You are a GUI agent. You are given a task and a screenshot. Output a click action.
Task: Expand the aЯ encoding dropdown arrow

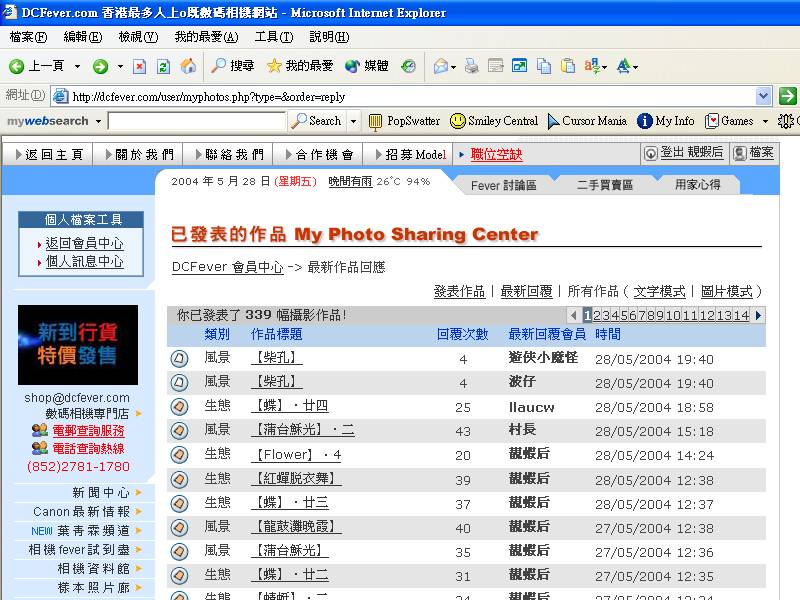tap(605, 67)
